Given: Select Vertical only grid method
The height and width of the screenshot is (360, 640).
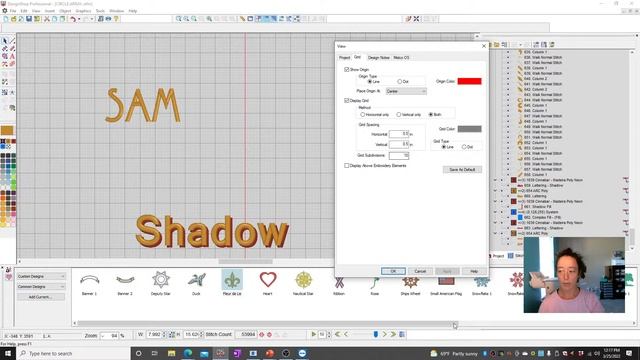Looking at the screenshot, I should coord(399,115).
